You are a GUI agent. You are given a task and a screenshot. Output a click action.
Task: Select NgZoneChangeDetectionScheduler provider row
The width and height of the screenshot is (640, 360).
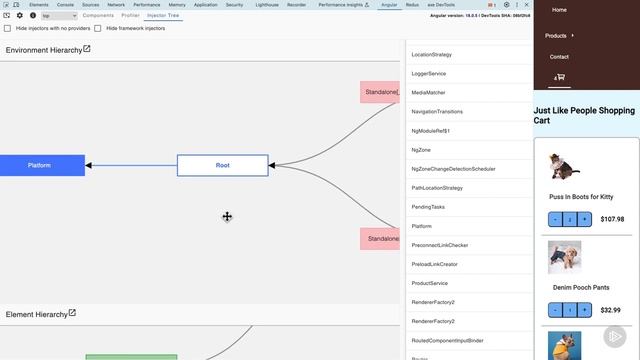point(469,169)
